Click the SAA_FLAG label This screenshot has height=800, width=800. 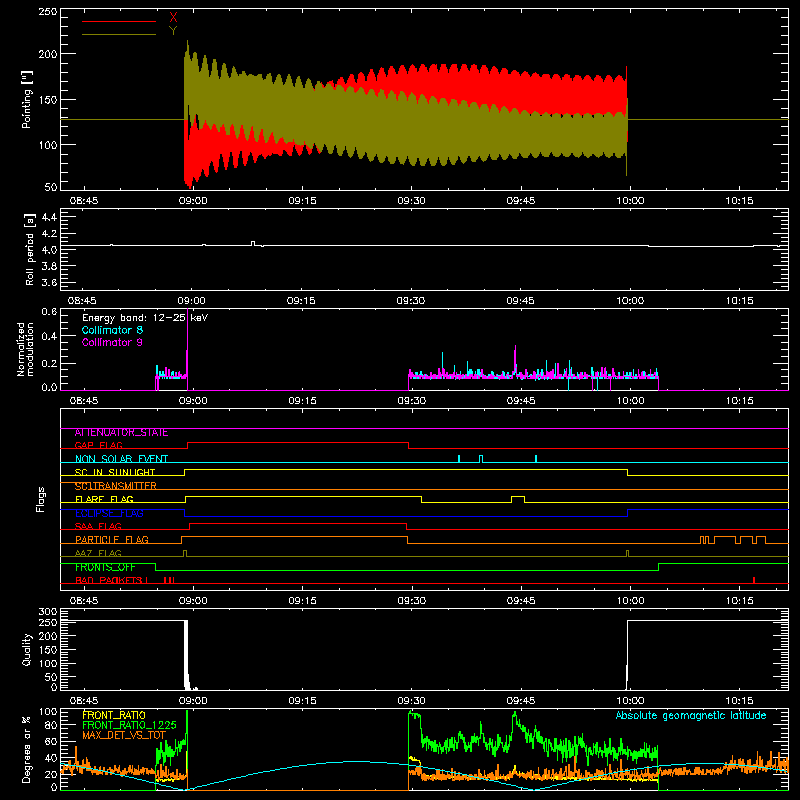click(x=98, y=526)
